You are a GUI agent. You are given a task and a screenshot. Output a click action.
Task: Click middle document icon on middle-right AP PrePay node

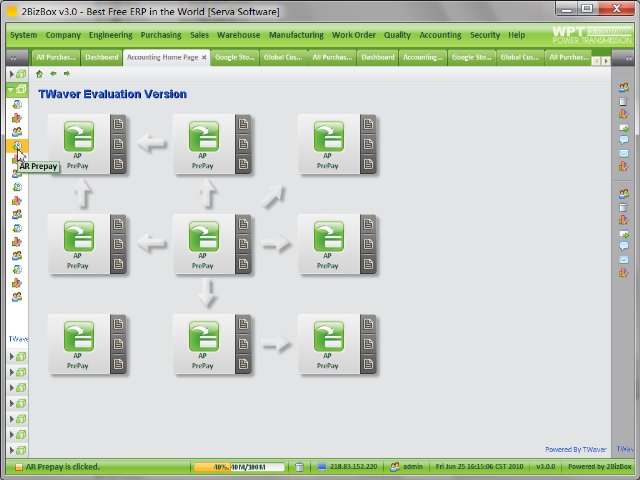click(x=368, y=244)
